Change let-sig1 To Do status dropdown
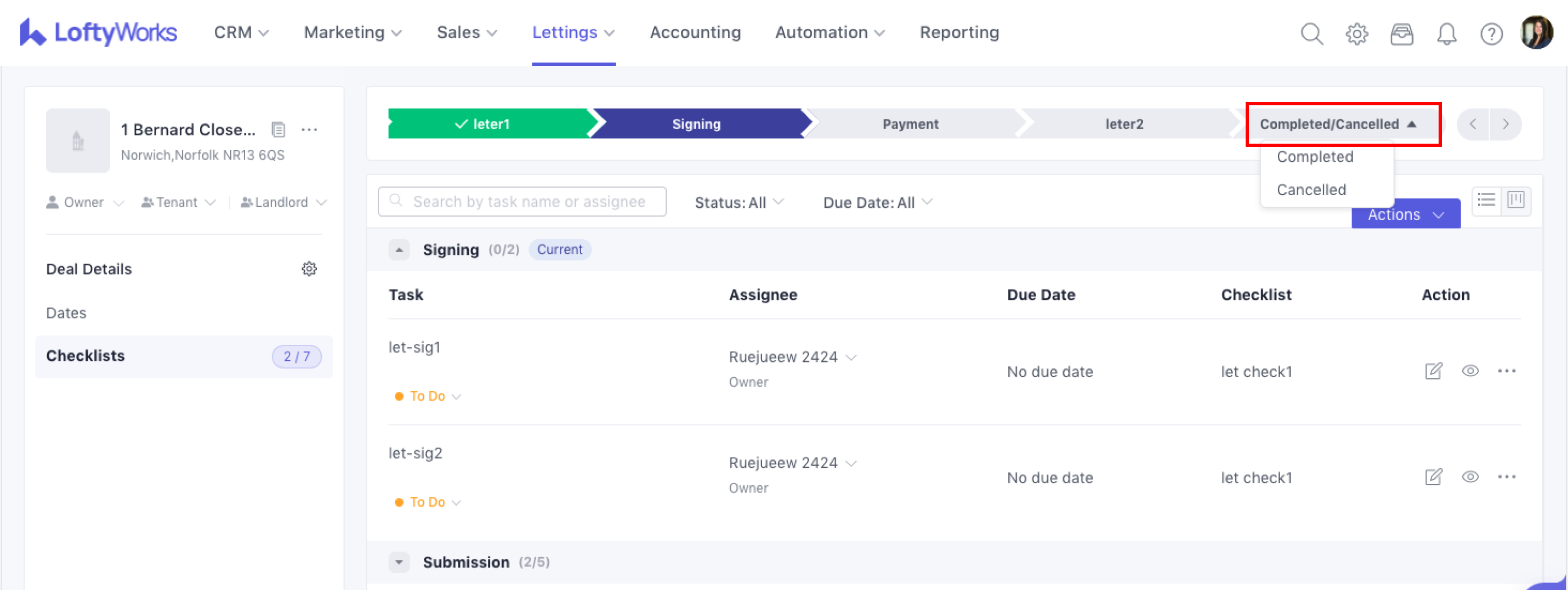 click(x=435, y=396)
